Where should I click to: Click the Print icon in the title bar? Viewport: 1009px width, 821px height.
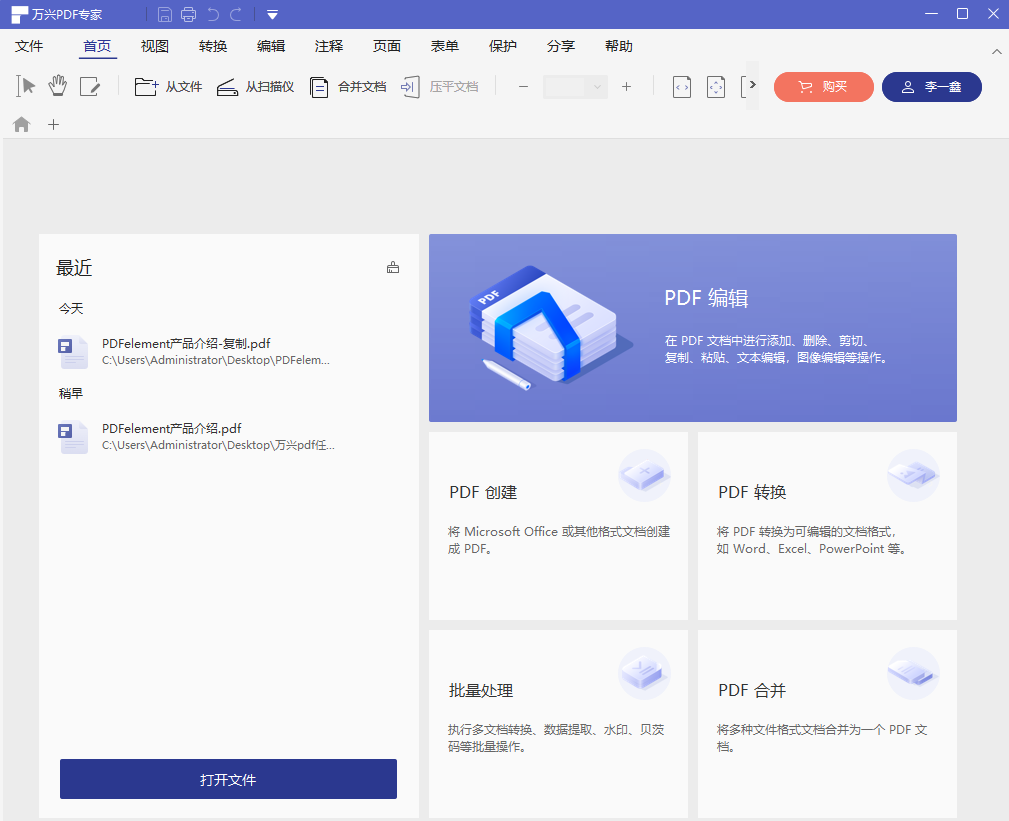188,14
